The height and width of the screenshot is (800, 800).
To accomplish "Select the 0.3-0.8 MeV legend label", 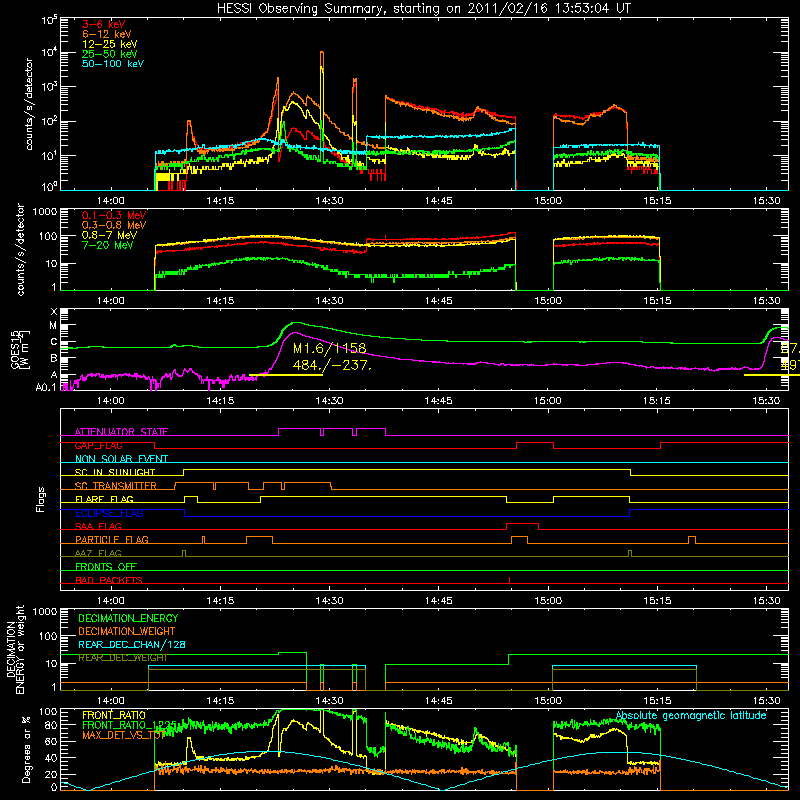I will click(x=114, y=225).
